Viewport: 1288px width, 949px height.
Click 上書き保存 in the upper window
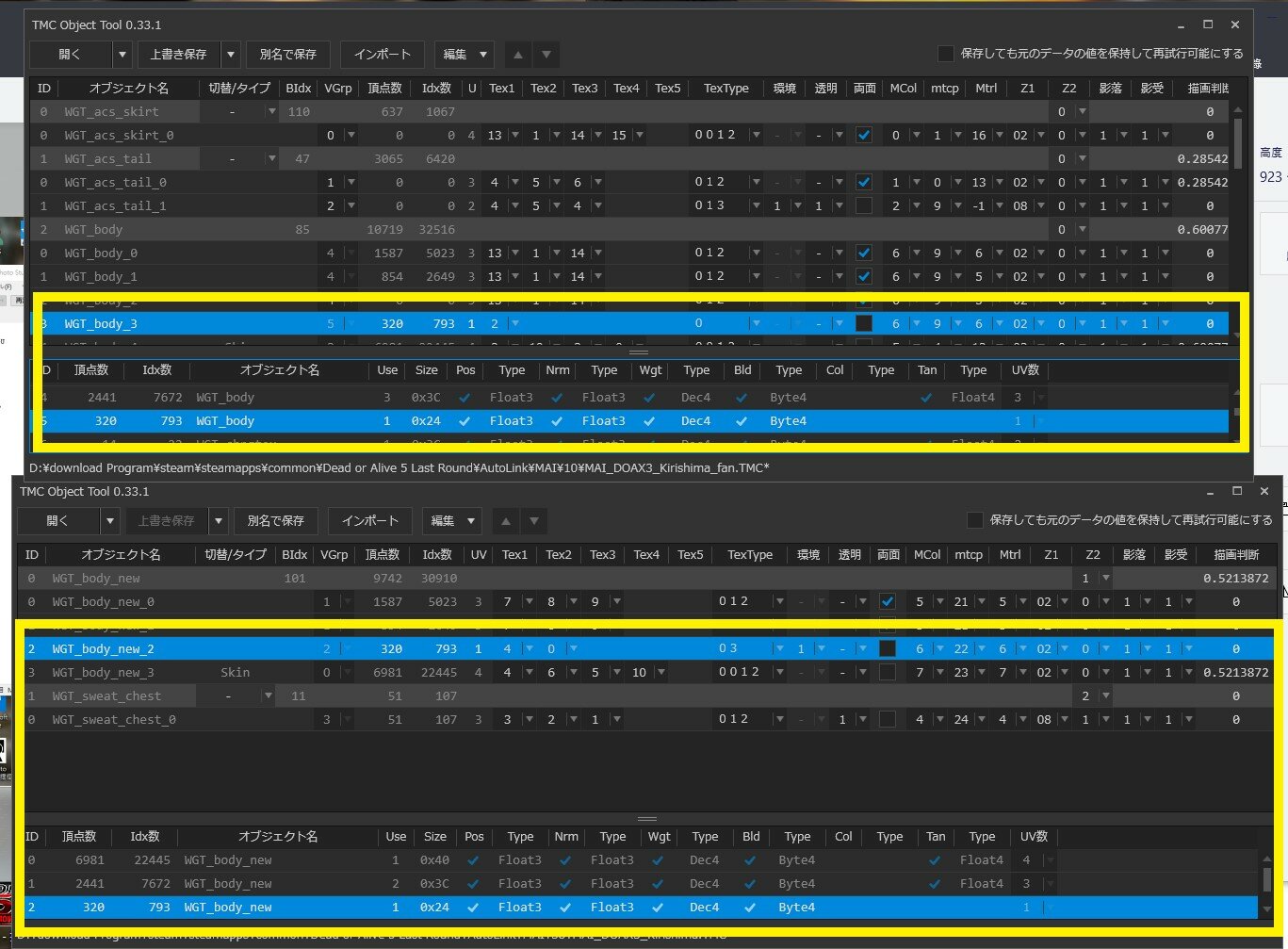coord(178,55)
